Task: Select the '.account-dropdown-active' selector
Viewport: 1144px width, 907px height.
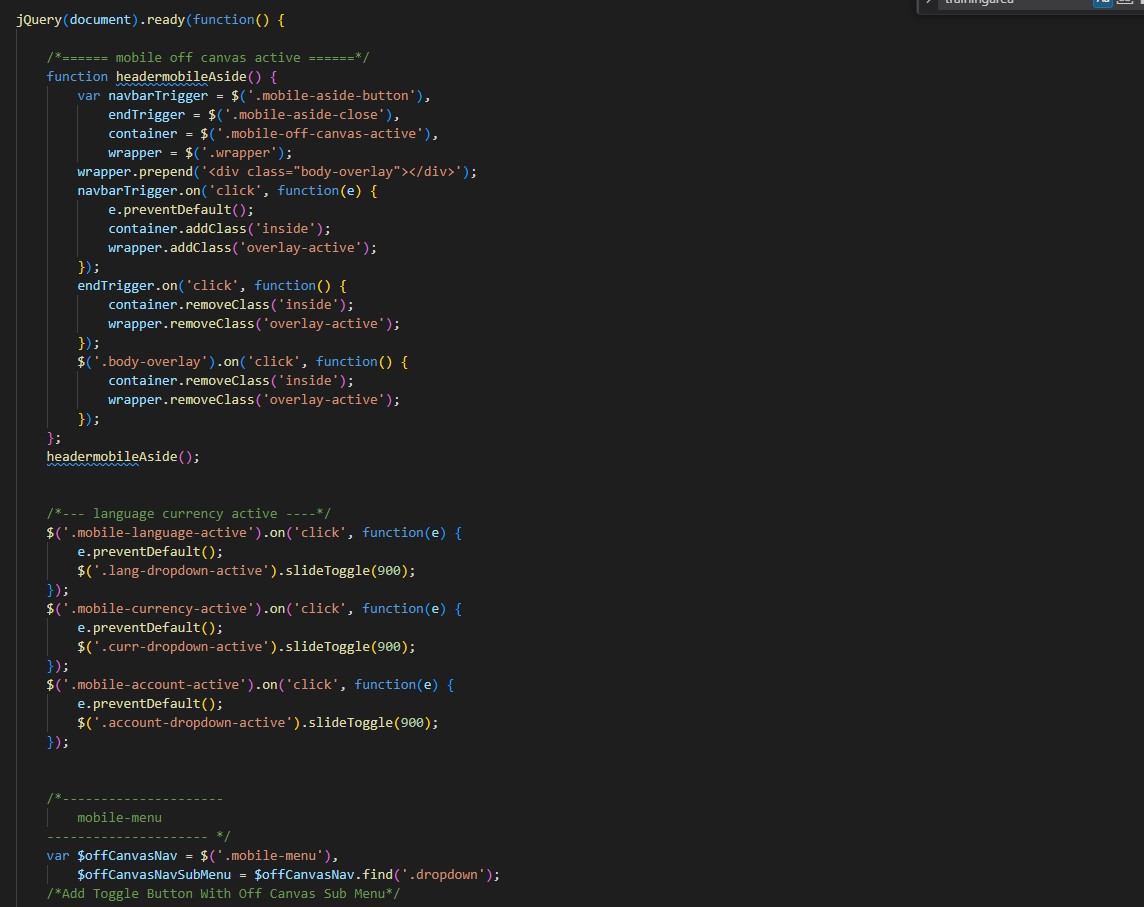Action: (193, 722)
